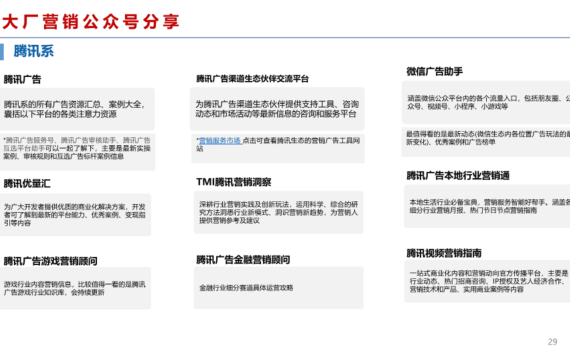
Task: Select the description starting 为腾讯广告渠道生态伙伴提供支持工具
Action: (x=277, y=109)
